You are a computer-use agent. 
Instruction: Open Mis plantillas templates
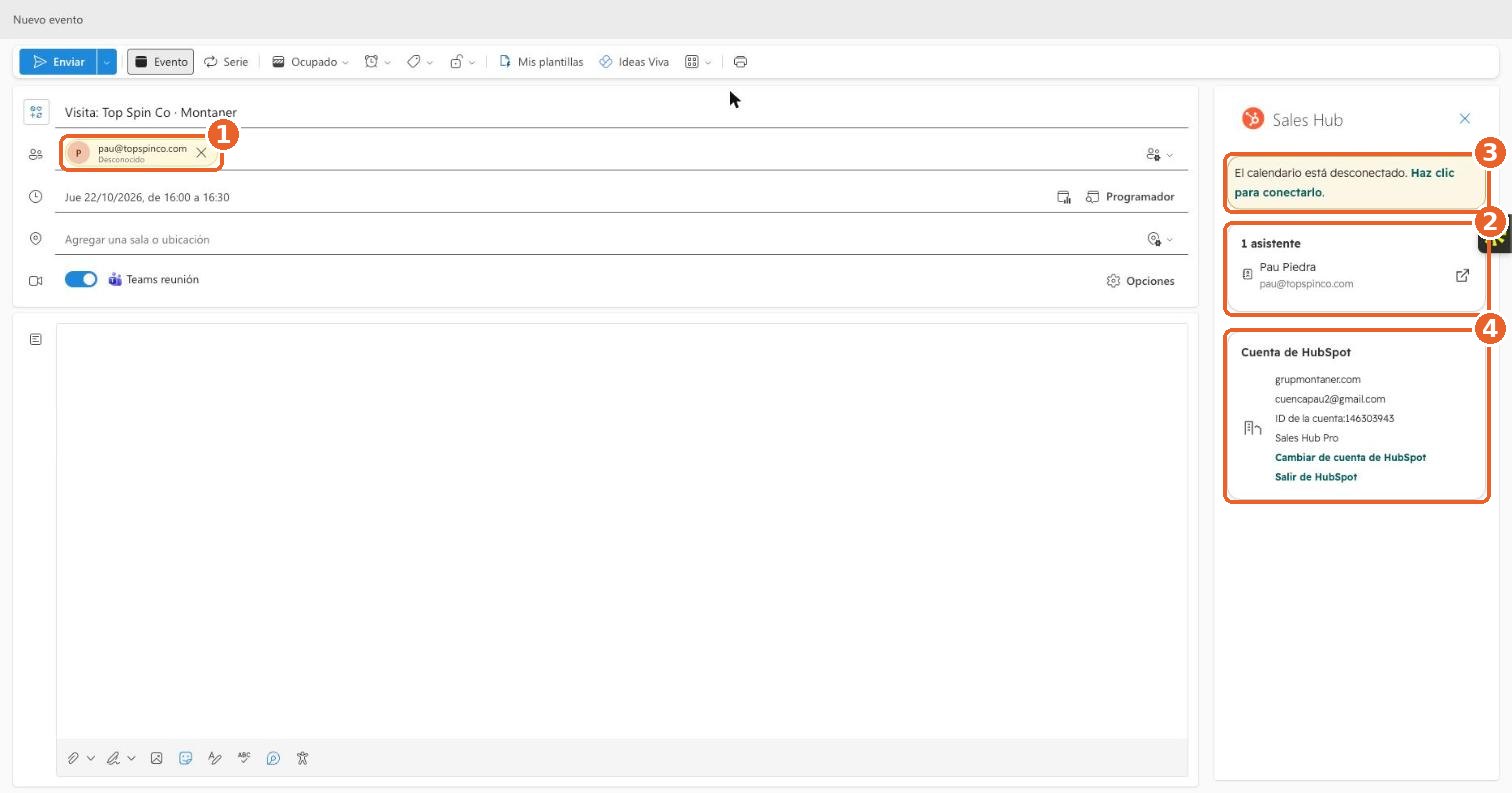[541, 62]
